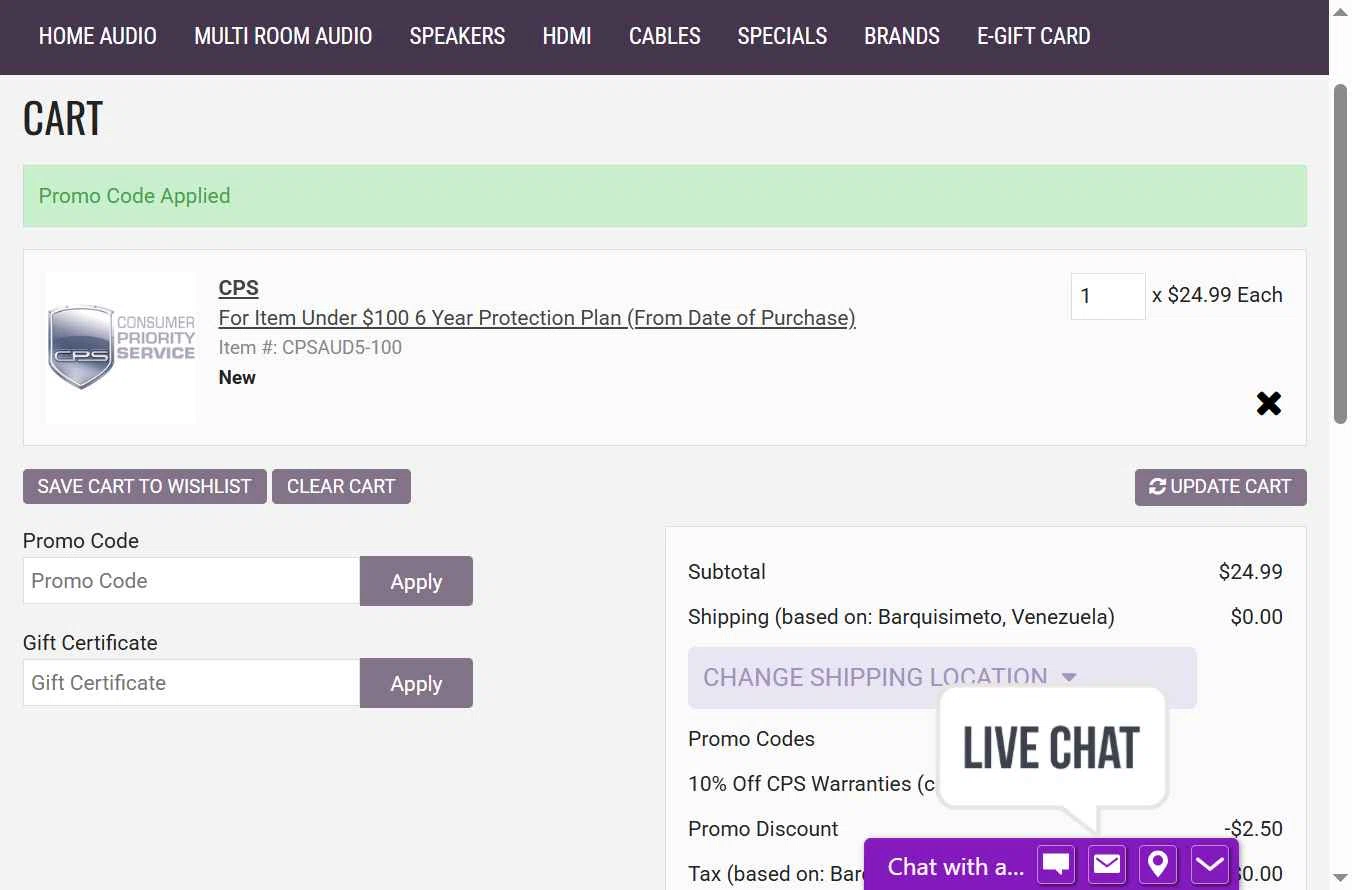Go to the Brands menu

click(902, 36)
